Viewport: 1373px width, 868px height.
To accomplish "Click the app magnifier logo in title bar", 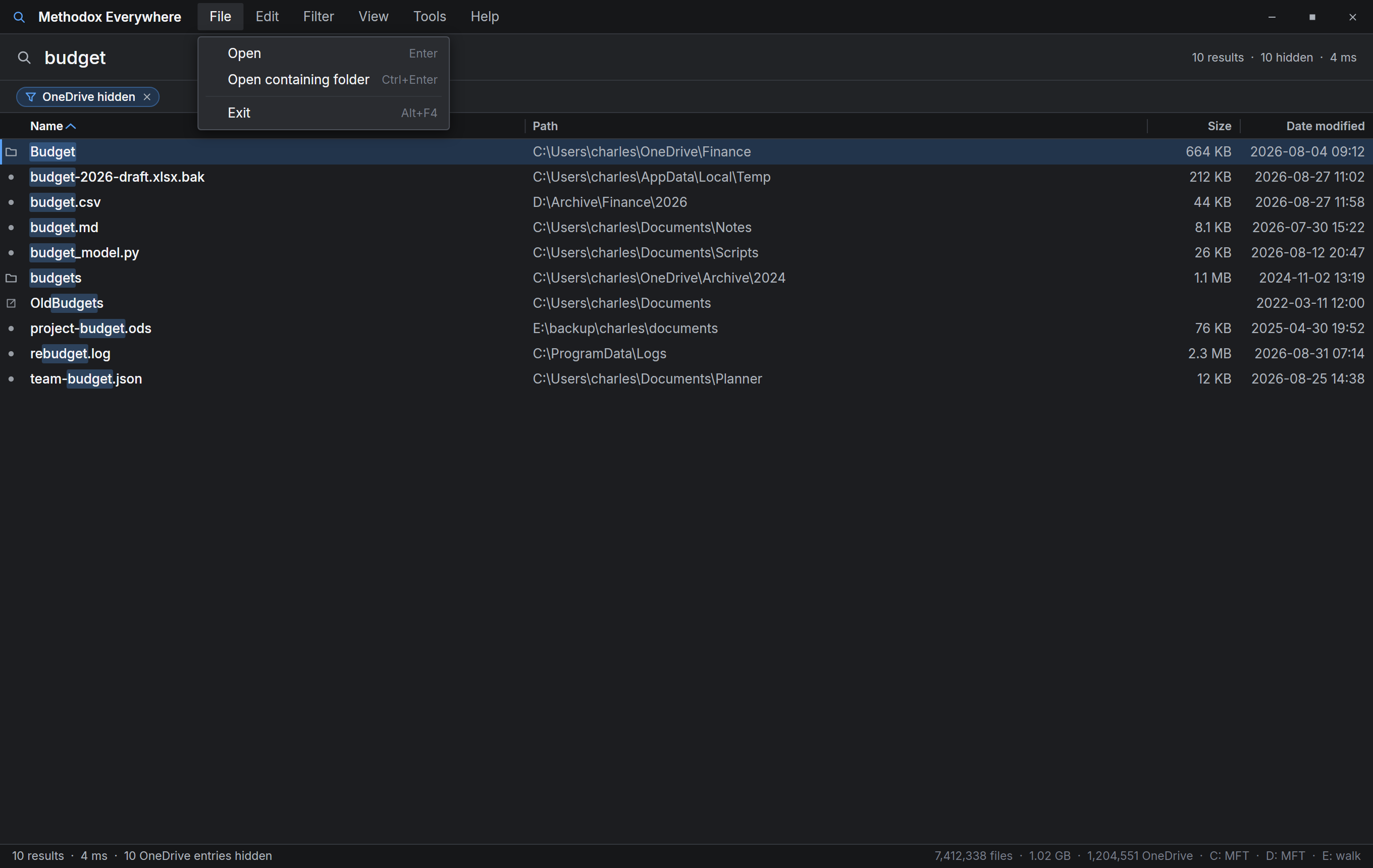I will pyautogui.click(x=19, y=17).
